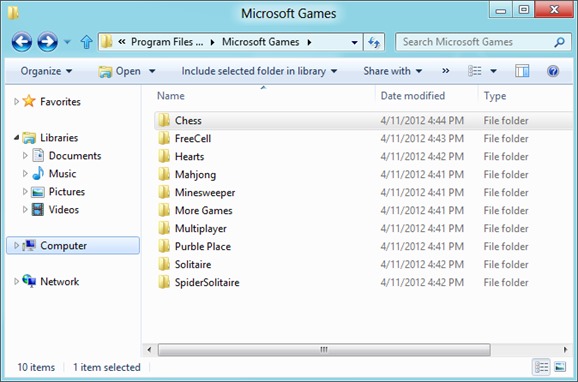
Task: Click the SpiderSolitaire folder name
Action: pyautogui.click(x=207, y=282)
